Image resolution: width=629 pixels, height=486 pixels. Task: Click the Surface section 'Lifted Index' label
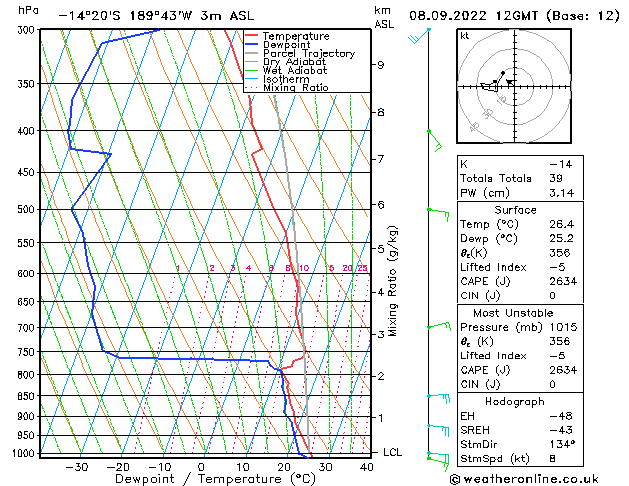pyautogui.click(x=493, y=267)
